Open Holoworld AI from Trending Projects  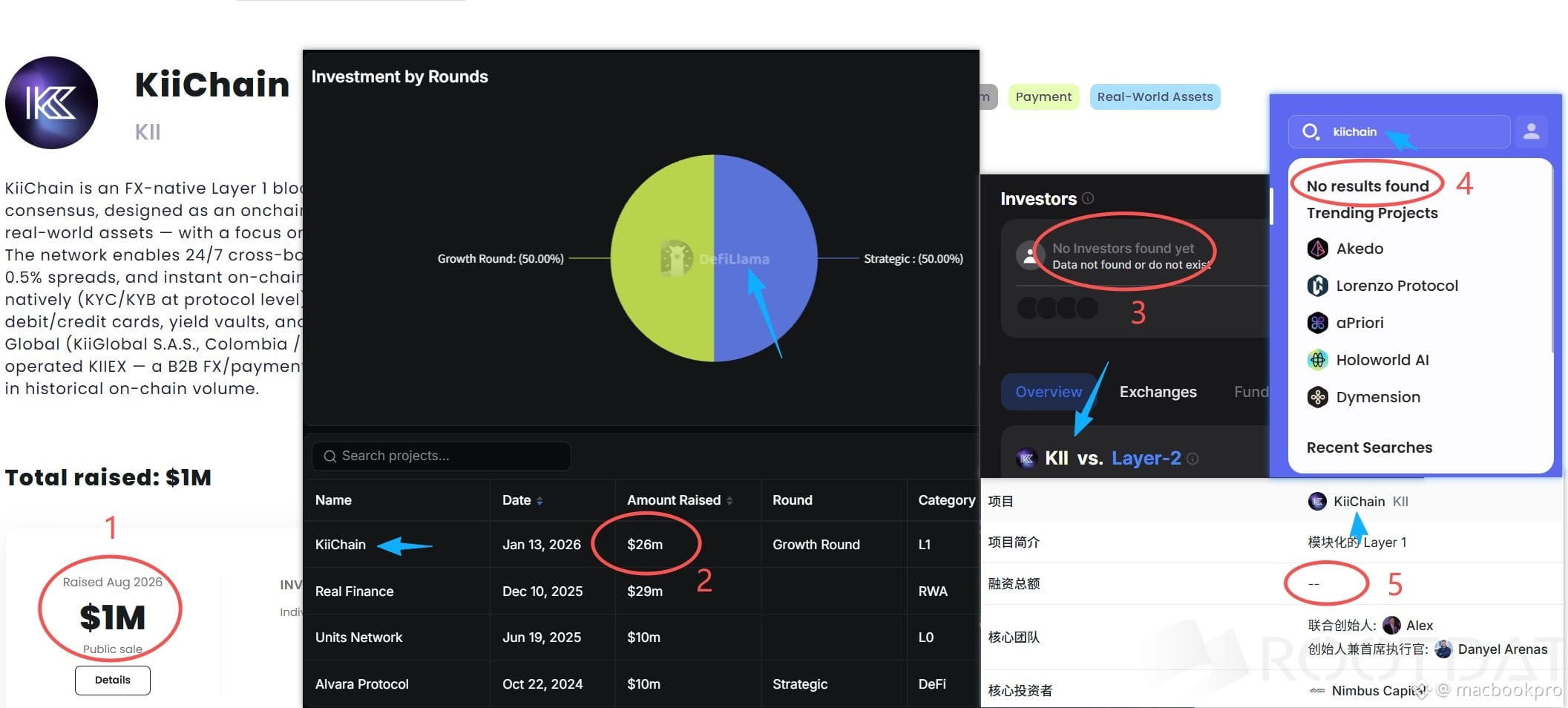(1382, 360)
